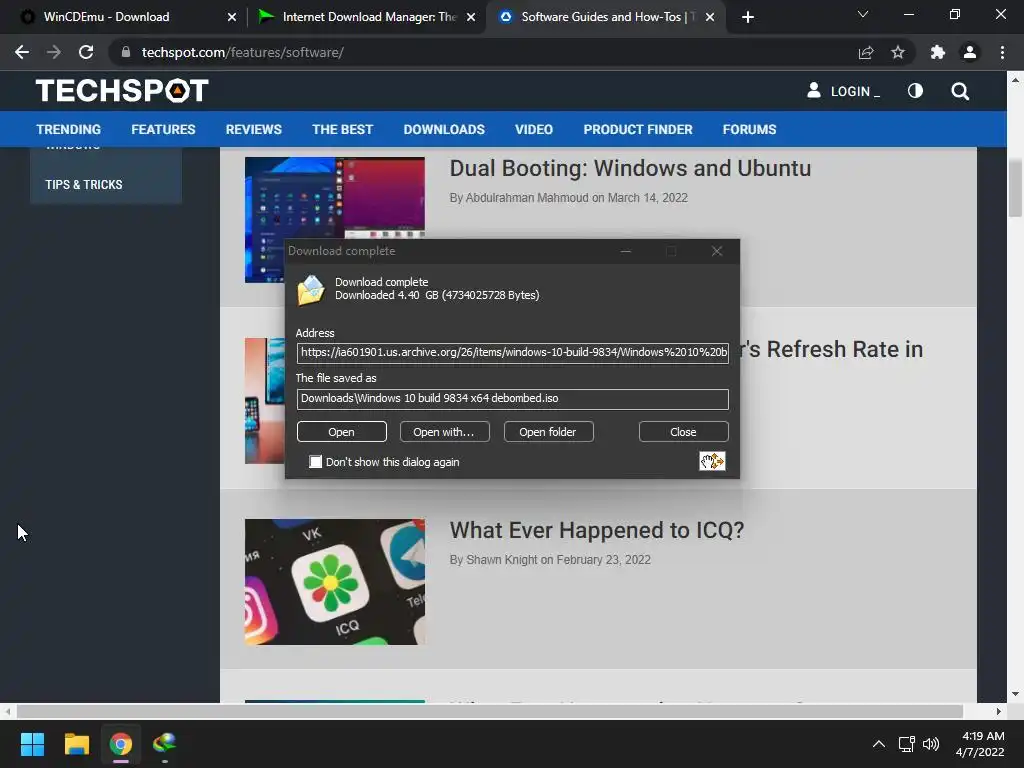Screen dimensions: 1024x768
Task: Click the Open folder button
Action: (548, 432)
